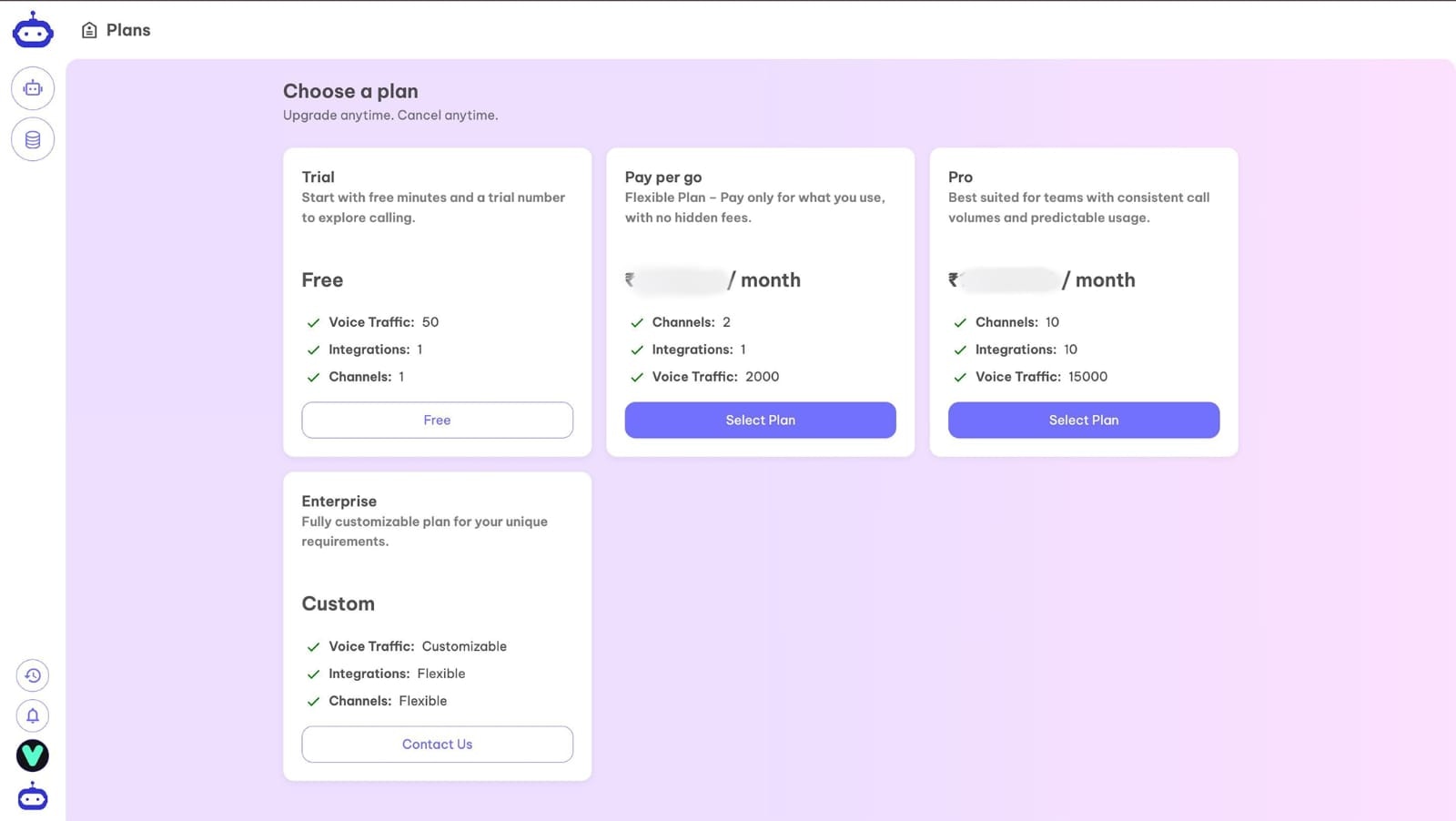Click the checkmark beside Integrations Flexible
The image size is (1456, 821).
tap(313, 674)
